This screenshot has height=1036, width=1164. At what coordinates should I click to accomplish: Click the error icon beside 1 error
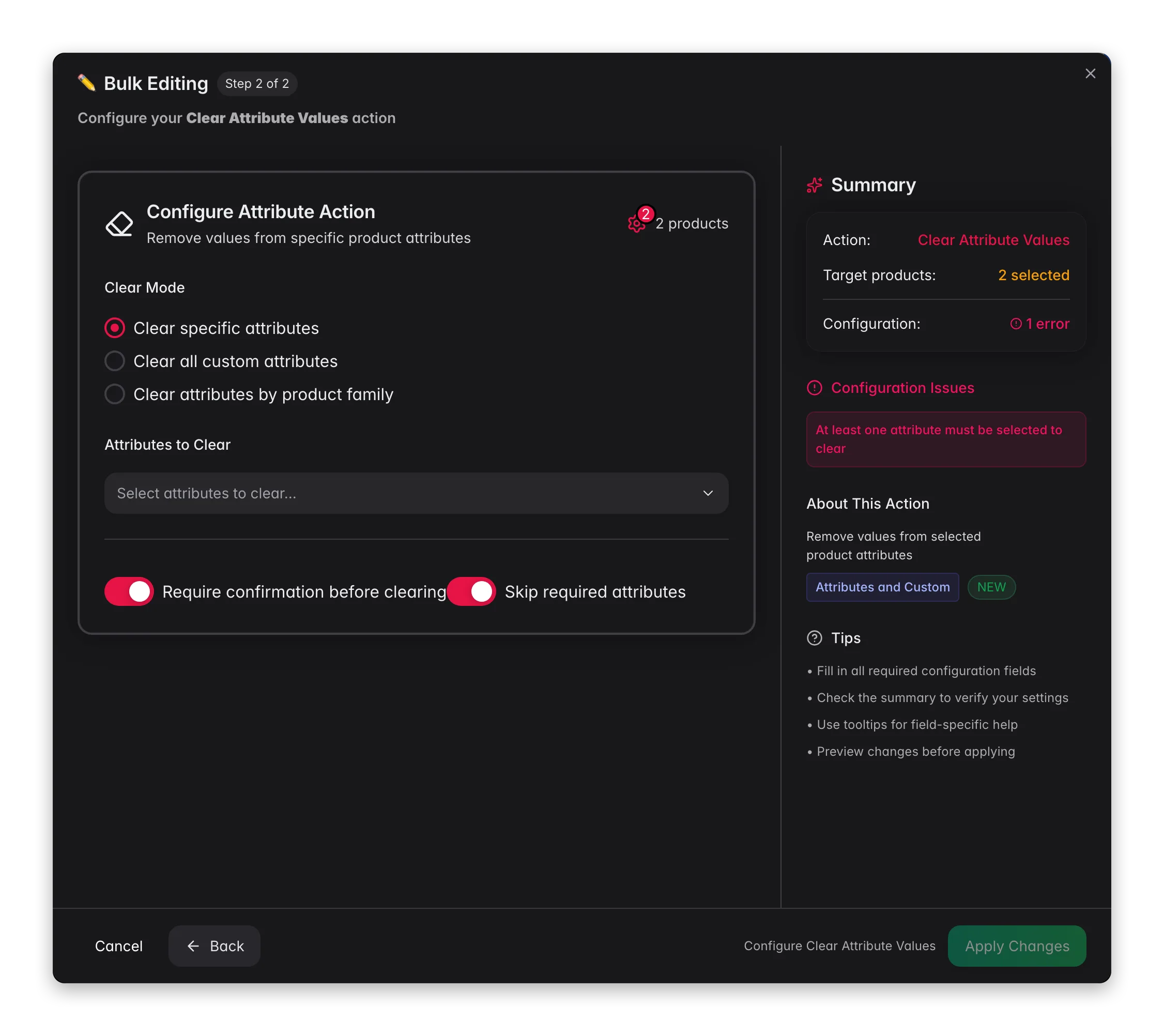(1015, 324)
